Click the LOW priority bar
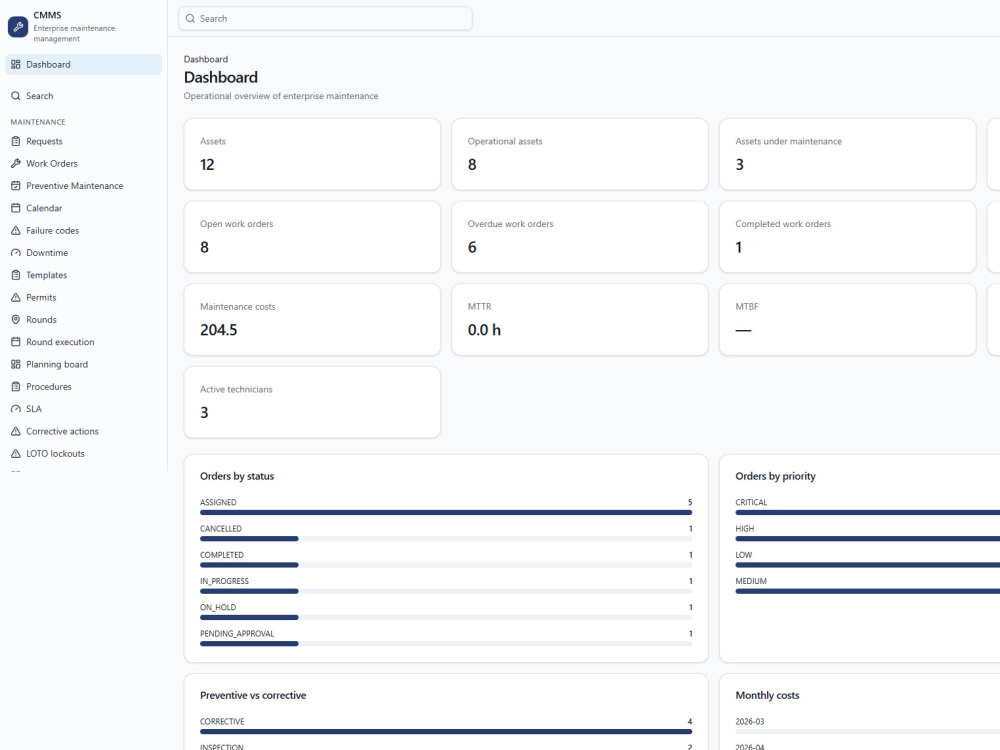 (x=867, y=565)
